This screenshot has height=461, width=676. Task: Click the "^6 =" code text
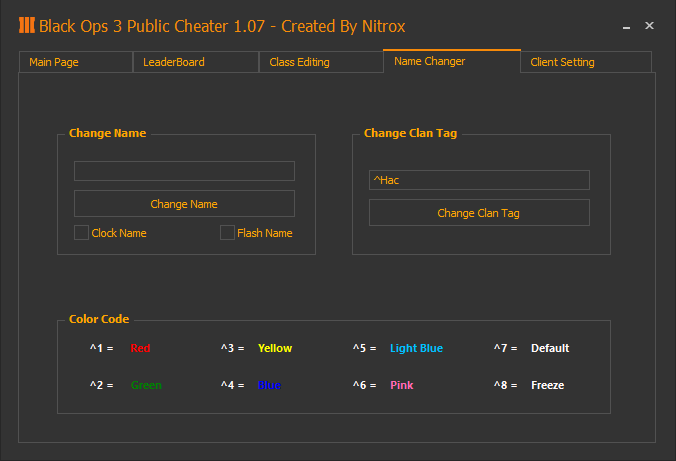[365, 385]
